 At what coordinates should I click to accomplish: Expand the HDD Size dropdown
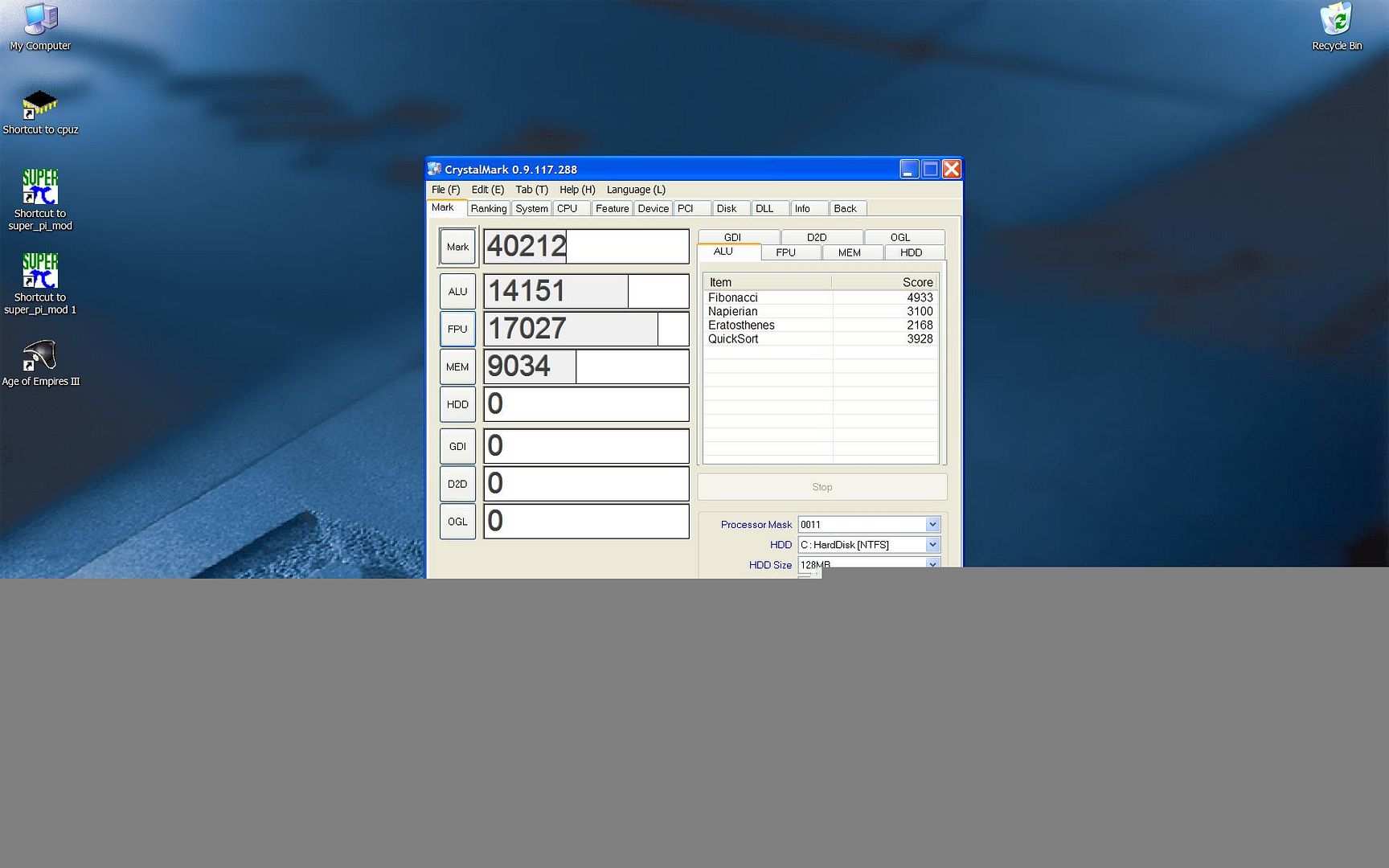tap(932, 564)
